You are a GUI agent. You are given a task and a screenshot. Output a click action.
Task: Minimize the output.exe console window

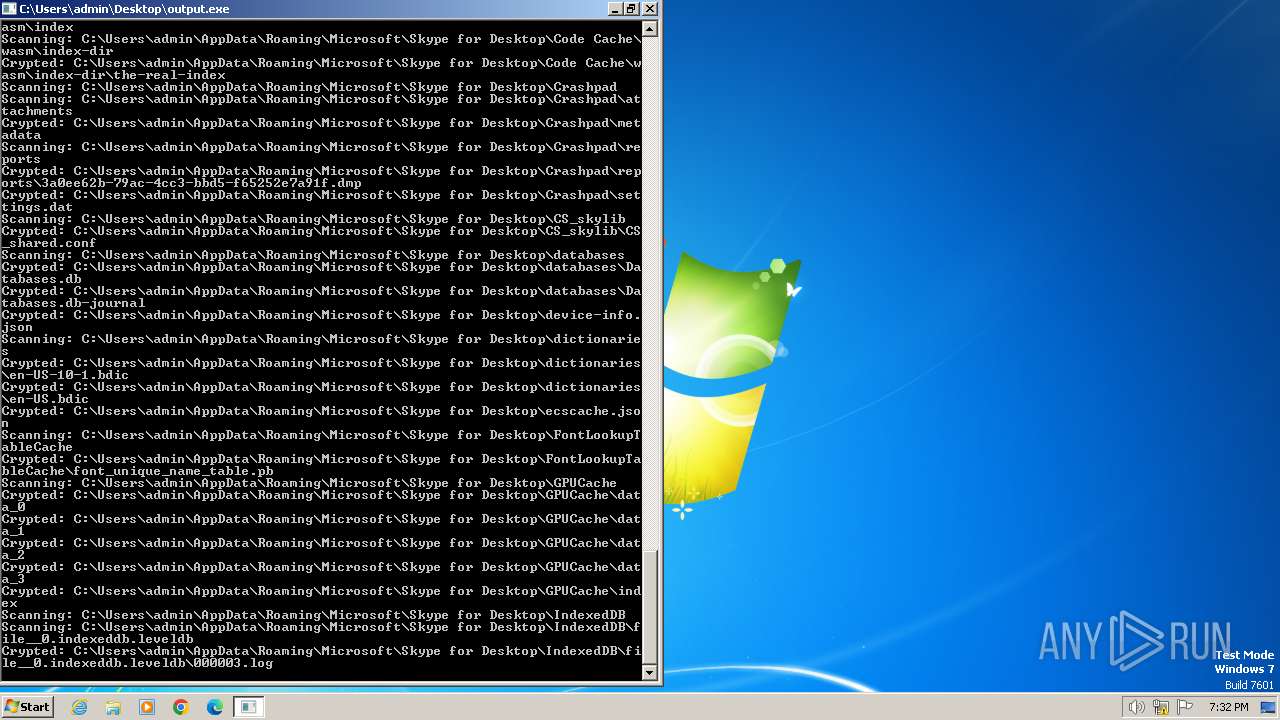pos(614,9)
